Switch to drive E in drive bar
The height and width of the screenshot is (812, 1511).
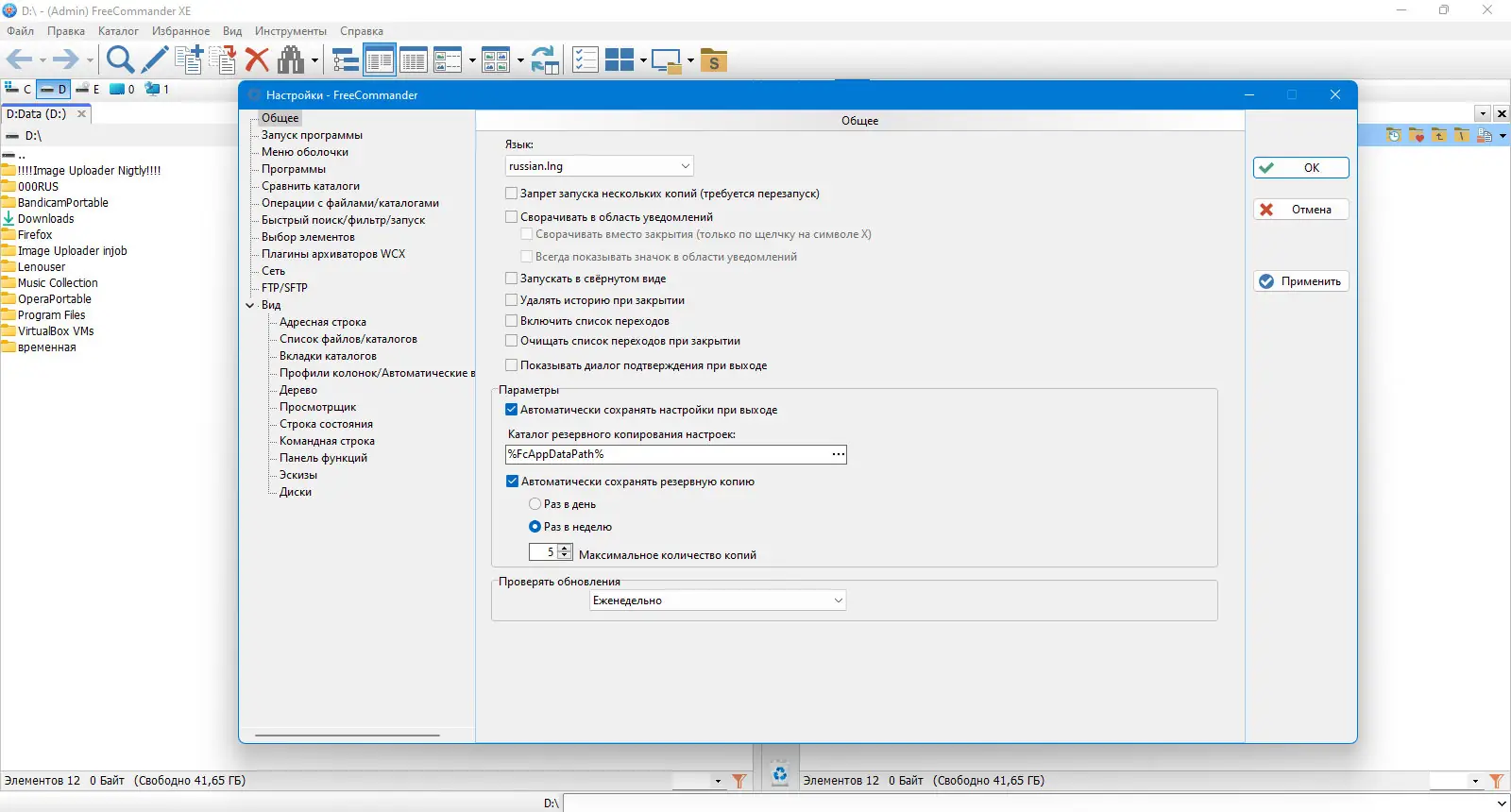point(88,89)
